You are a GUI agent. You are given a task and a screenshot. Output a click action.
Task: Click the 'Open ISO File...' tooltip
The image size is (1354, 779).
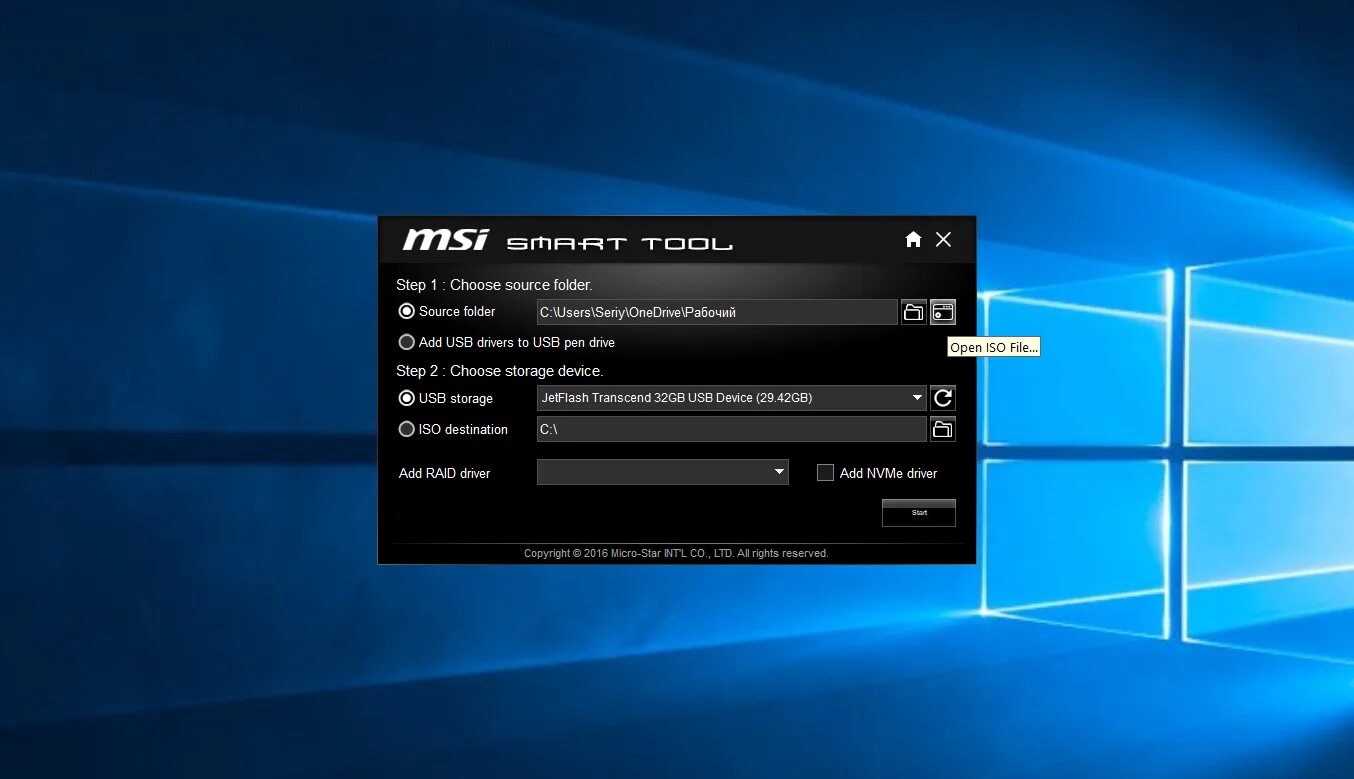click(994, 347)
